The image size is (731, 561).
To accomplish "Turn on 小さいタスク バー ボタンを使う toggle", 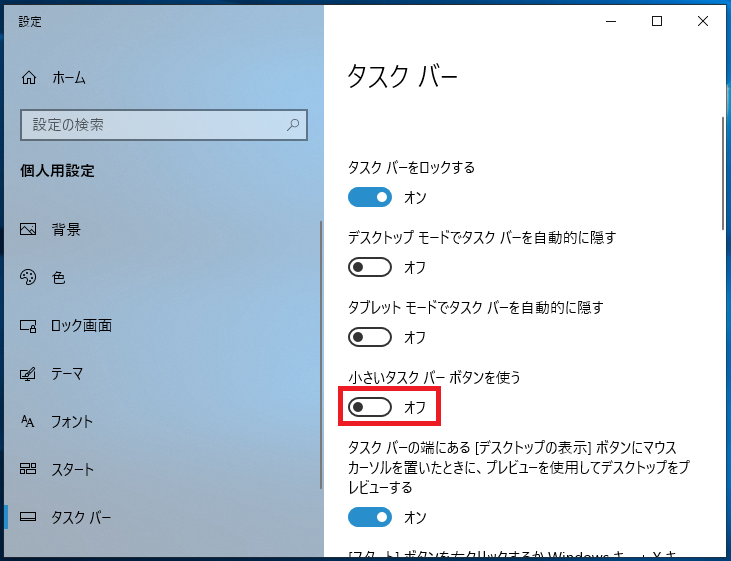I will click(370, 407).
